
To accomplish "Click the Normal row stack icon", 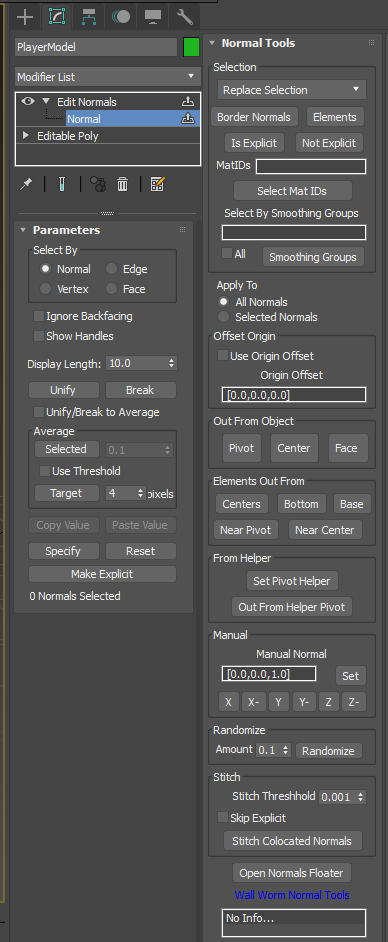I will (x=189, y=118).
